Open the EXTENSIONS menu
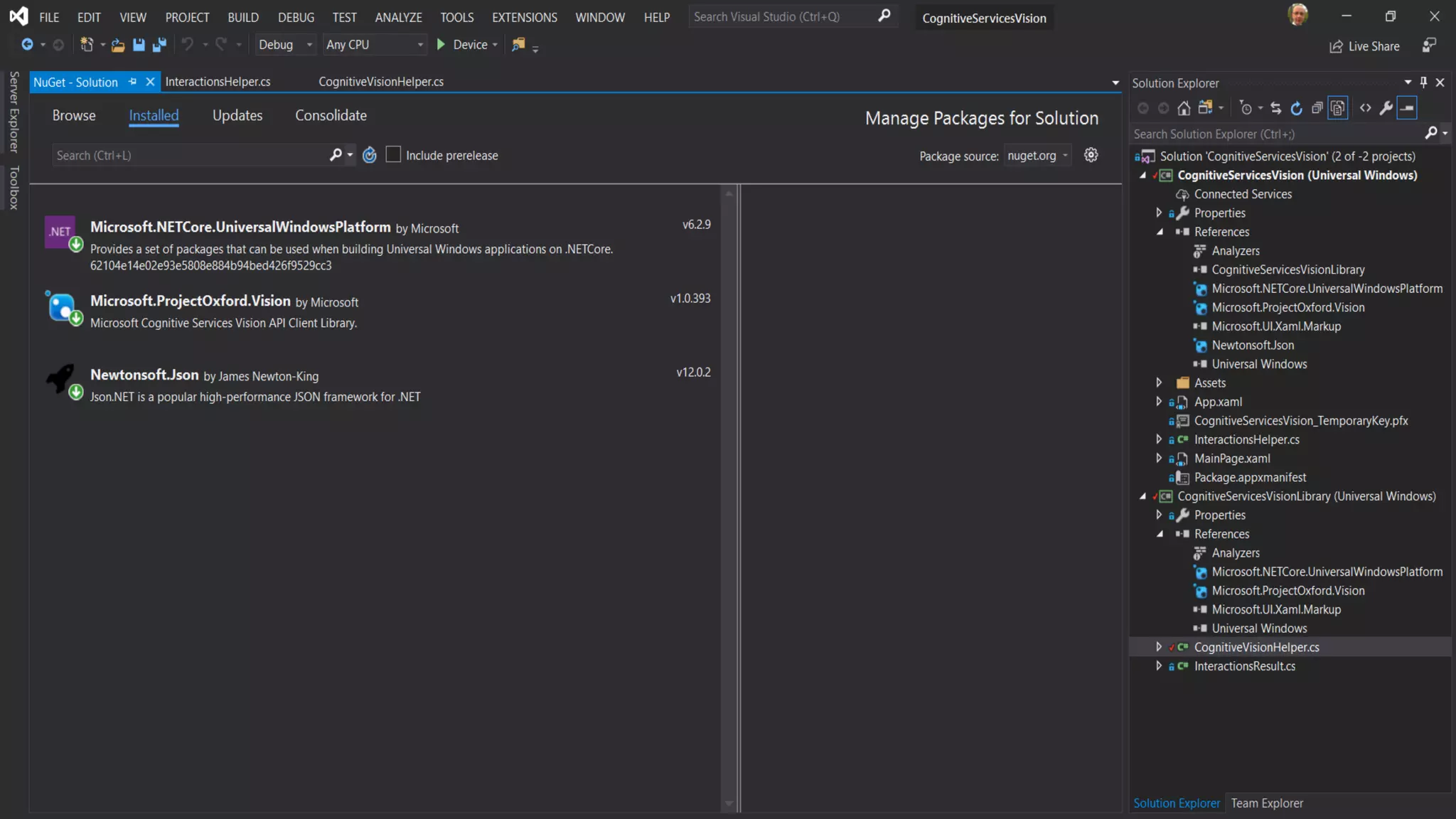The height and width of the screenshot is (819, 1456). (x=524, y=17)
